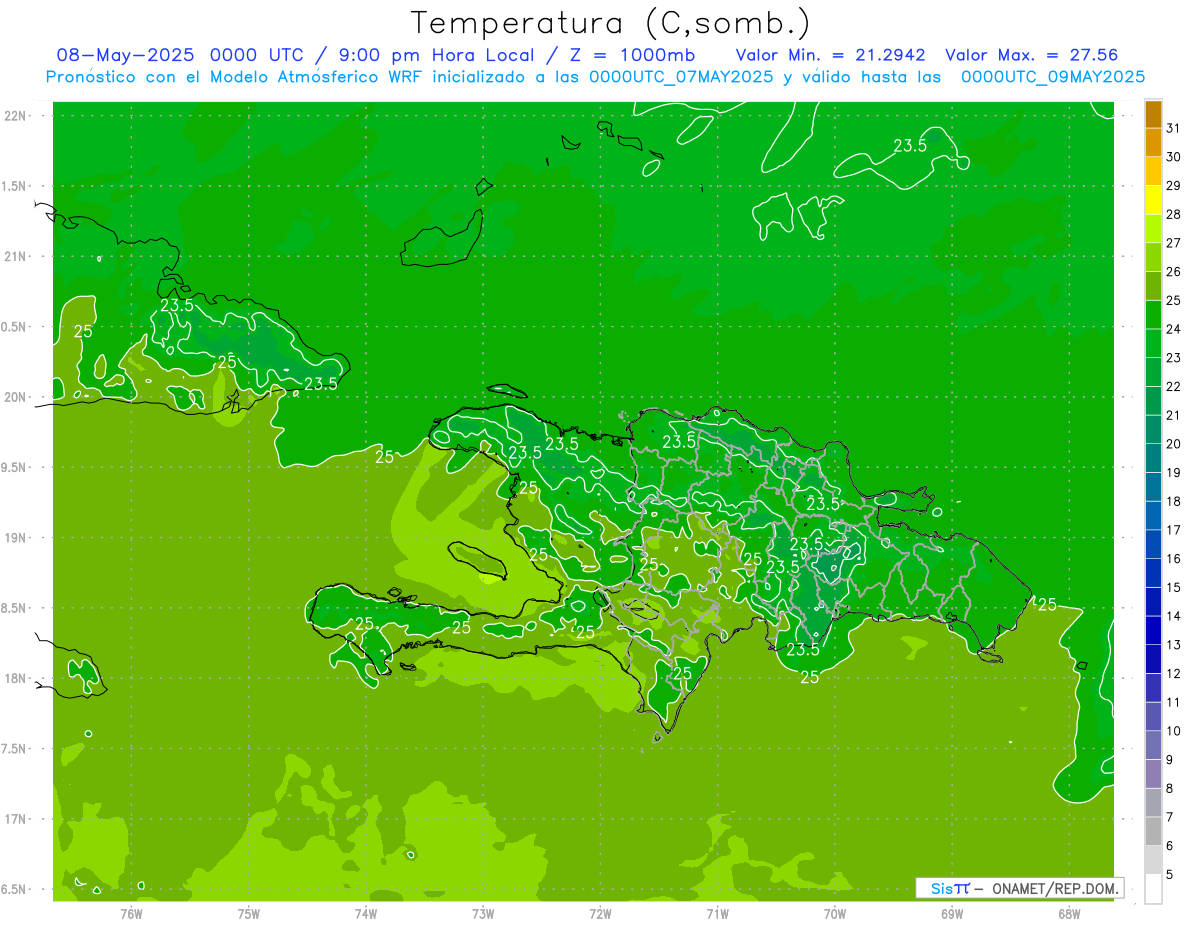Click the colorbar label '20'
This screenshot has height=927, width=1200.
(x=1173, y=444)
